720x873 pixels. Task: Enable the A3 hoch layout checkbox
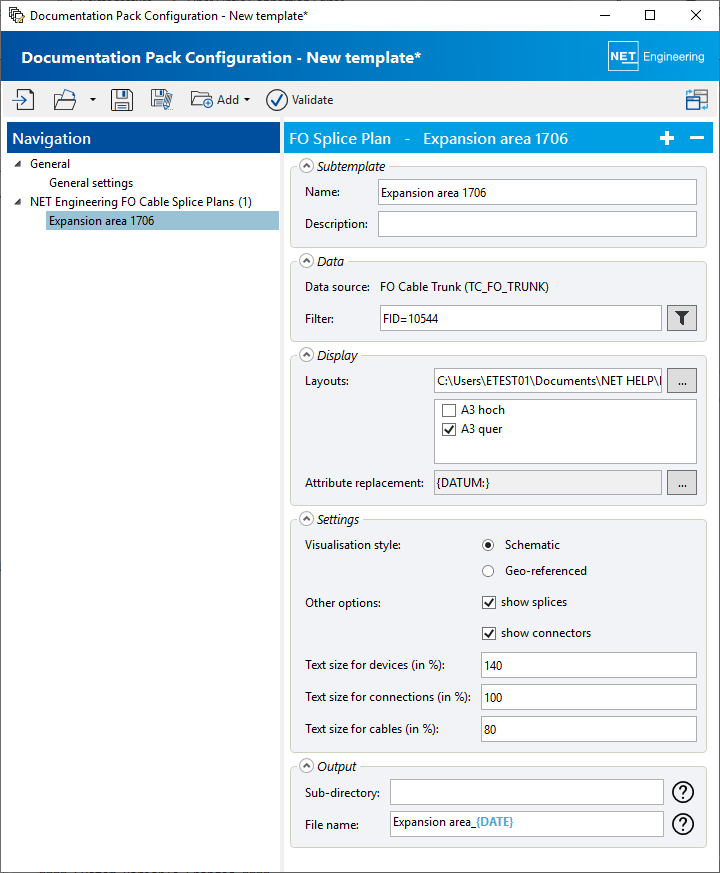tap(449, 410)
